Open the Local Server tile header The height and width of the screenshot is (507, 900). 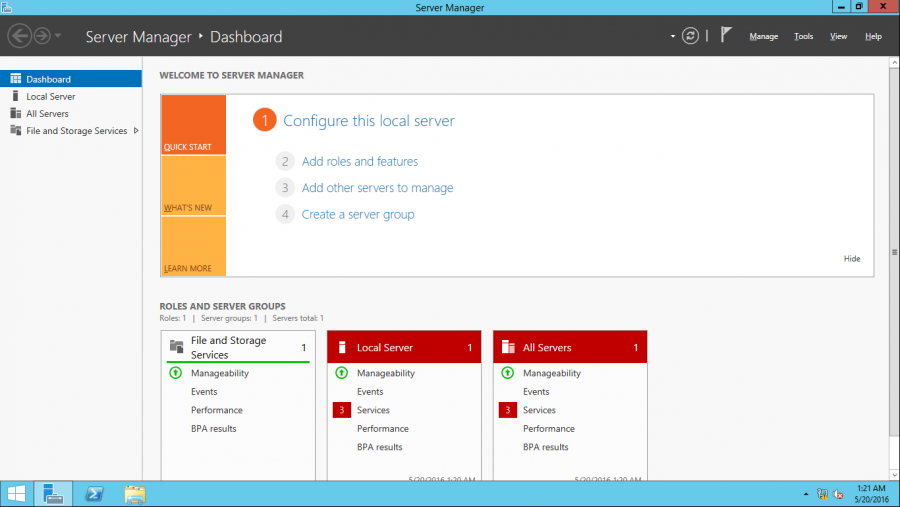pyautogui.click(x=404, y=347)
